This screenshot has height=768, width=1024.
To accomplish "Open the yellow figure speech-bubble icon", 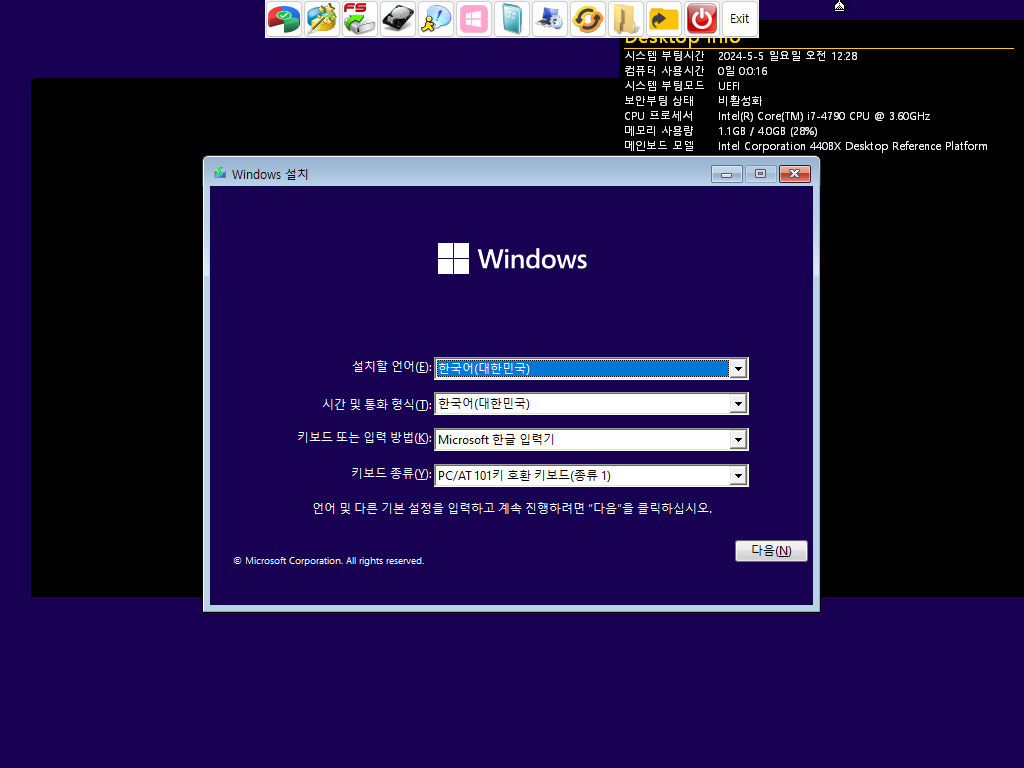I will coord(436,19).
